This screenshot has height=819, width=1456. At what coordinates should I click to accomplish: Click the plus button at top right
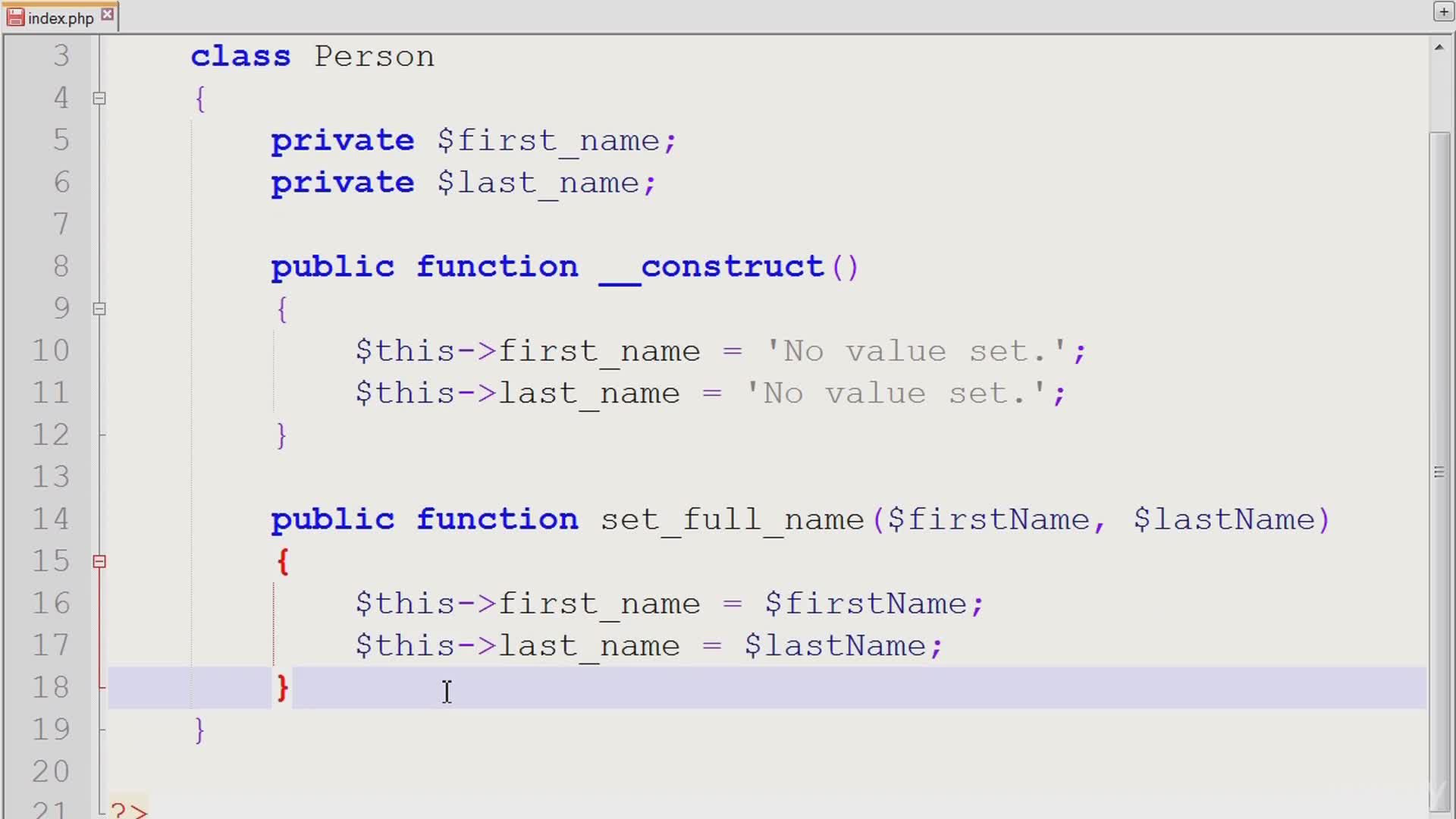[x=1443, y=12]
